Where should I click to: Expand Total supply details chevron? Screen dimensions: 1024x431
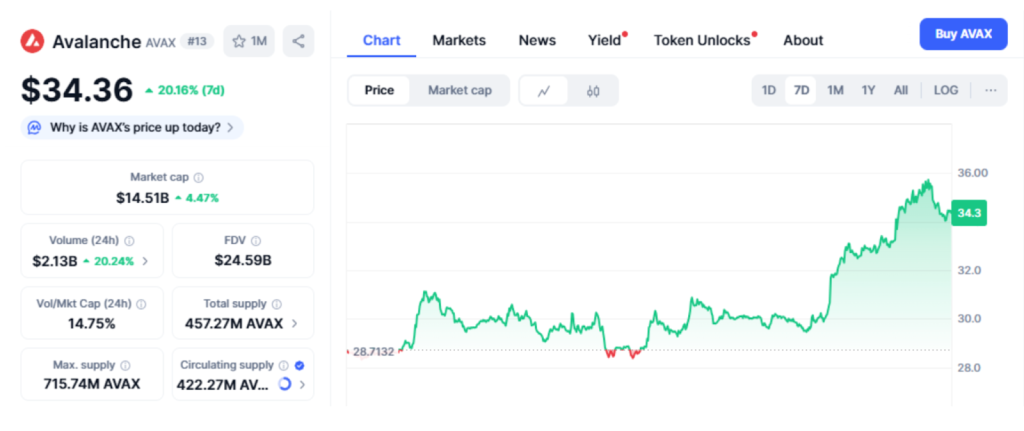click(295, 323)
